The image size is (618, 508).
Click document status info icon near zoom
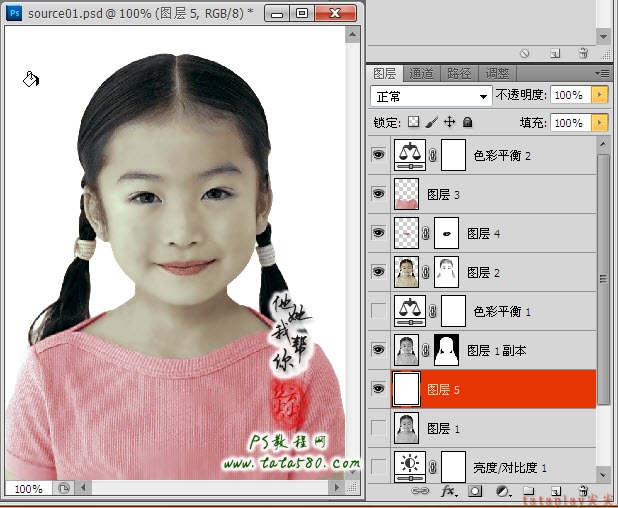click(63, 488)
